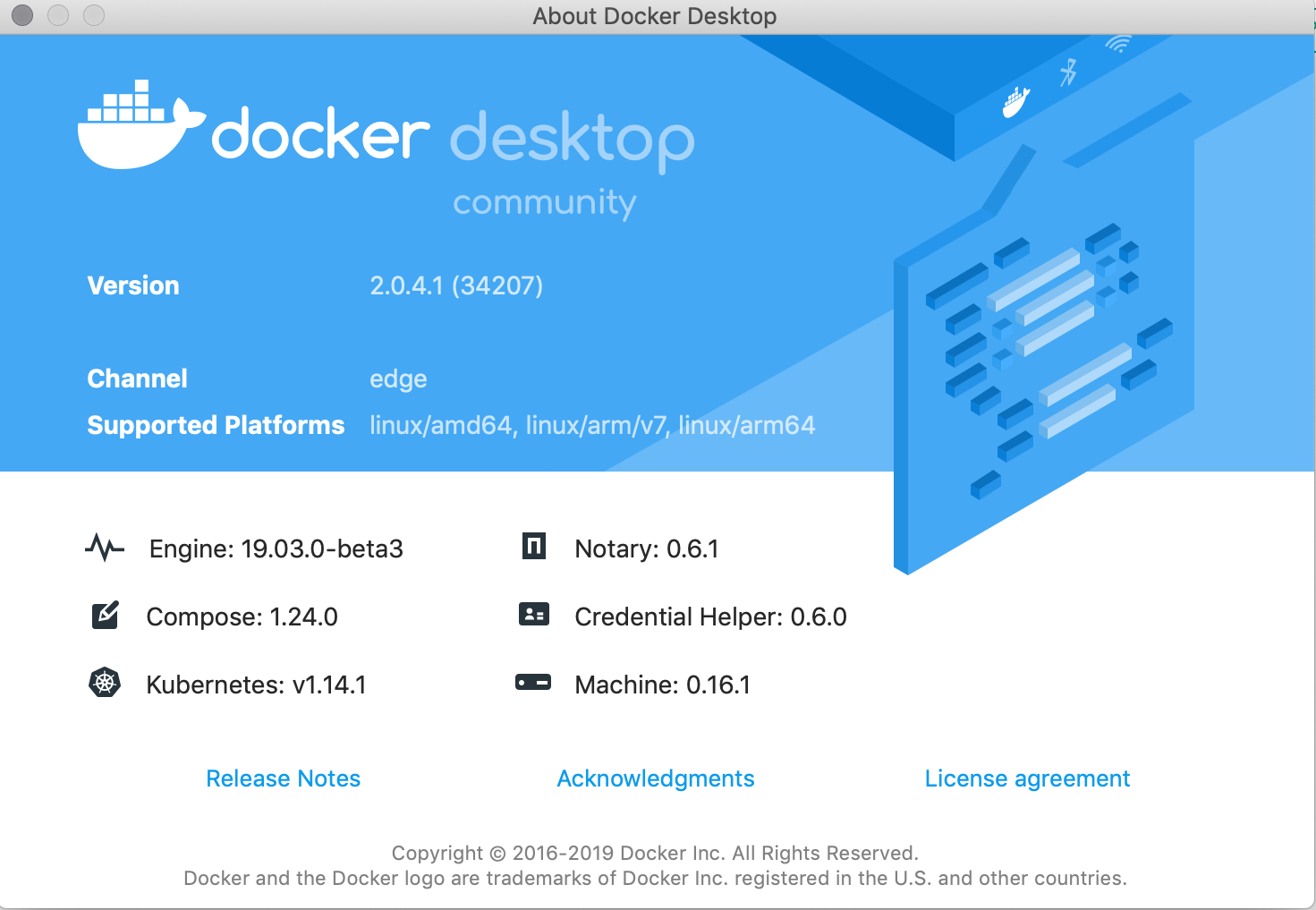Image resolution: width=1316 pixels, height=910 pixels.
Task: Click the Kubernetes wheel icon
Action: tap(105, 684)
